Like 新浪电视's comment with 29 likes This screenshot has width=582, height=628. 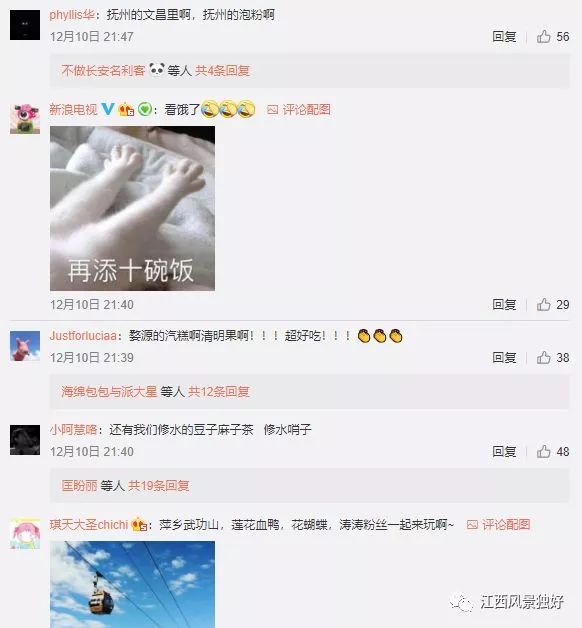click(544, 304)
